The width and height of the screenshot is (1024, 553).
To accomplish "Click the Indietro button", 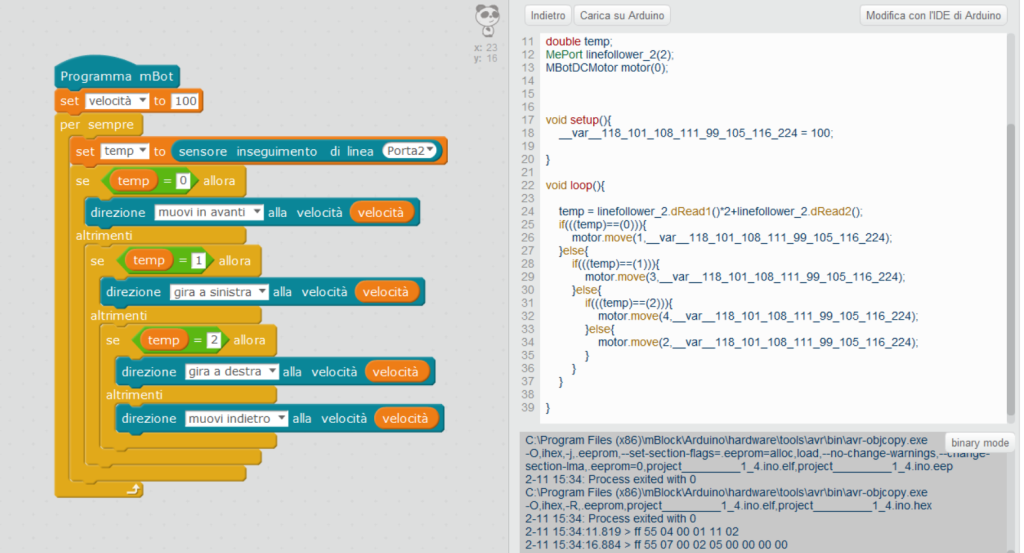I will [548, 15].
